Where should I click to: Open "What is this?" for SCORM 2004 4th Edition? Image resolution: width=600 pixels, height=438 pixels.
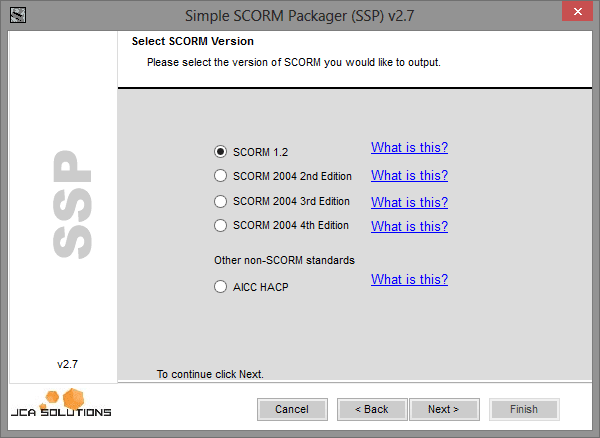tap(409, 227)
